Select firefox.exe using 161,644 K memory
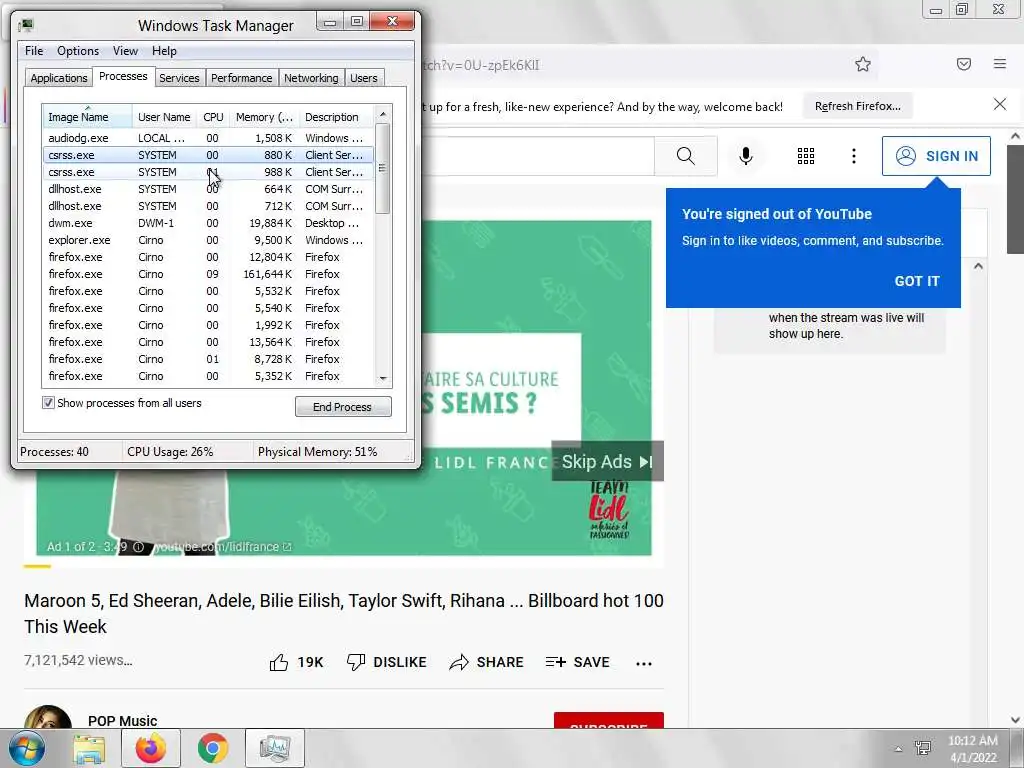Viewport: 1024px width, 768px height. 209,274
